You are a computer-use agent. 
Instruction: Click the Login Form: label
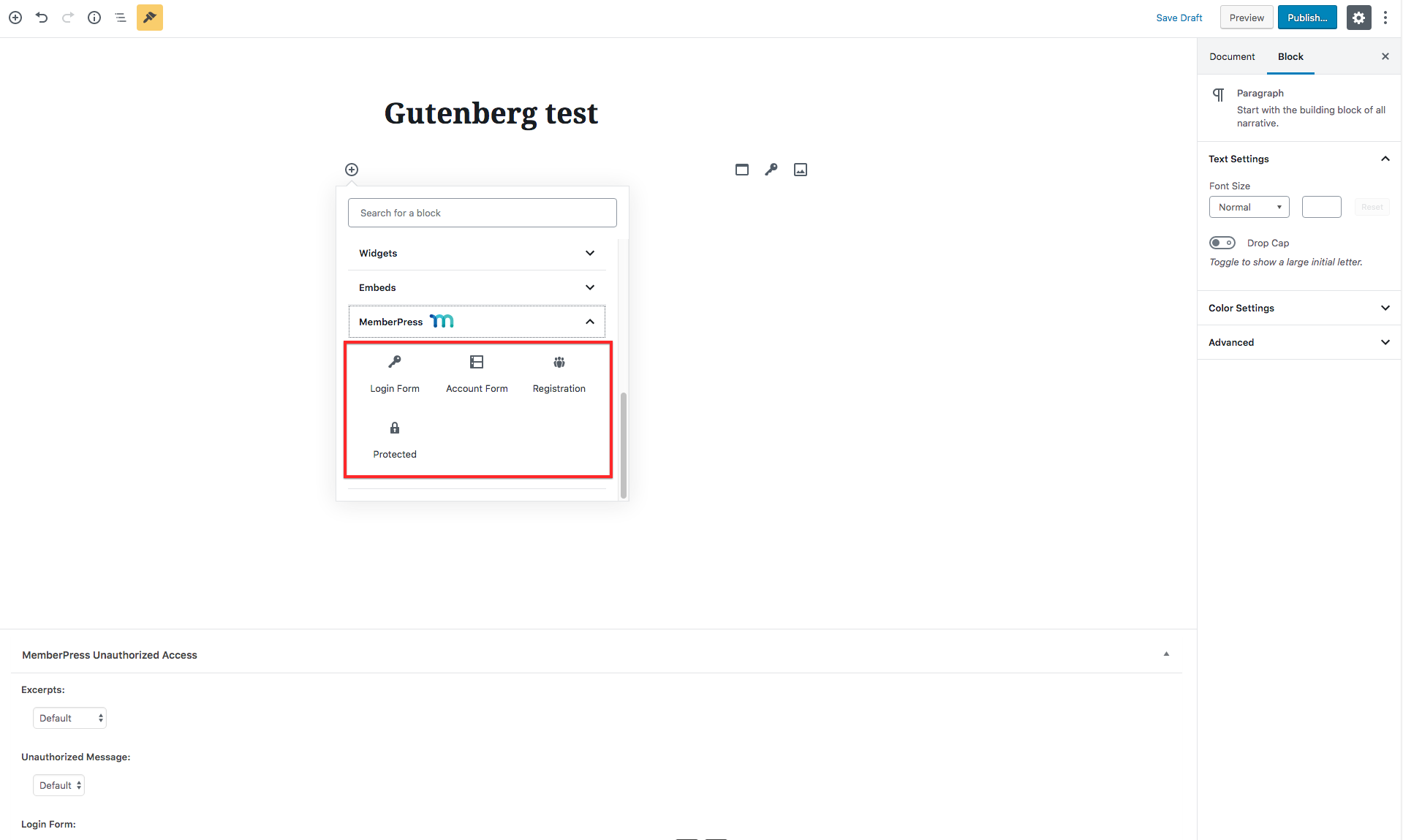[x=48, y=824]
